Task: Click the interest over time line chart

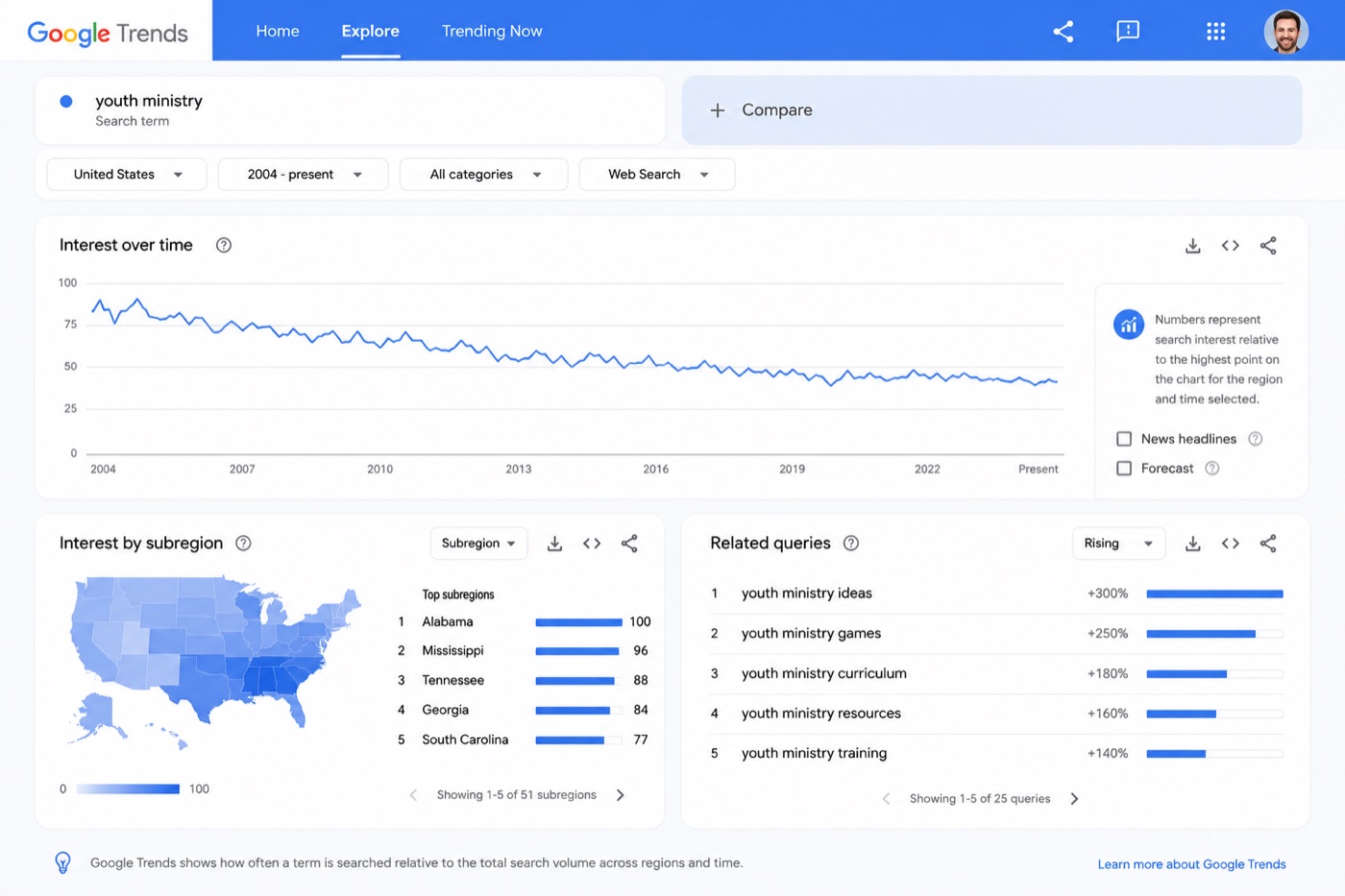Action: 575,367
